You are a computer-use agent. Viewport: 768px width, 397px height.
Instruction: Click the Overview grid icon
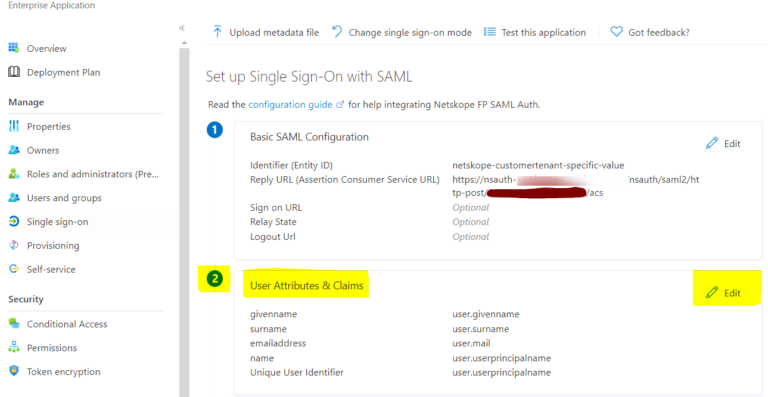tap(14, 48)
